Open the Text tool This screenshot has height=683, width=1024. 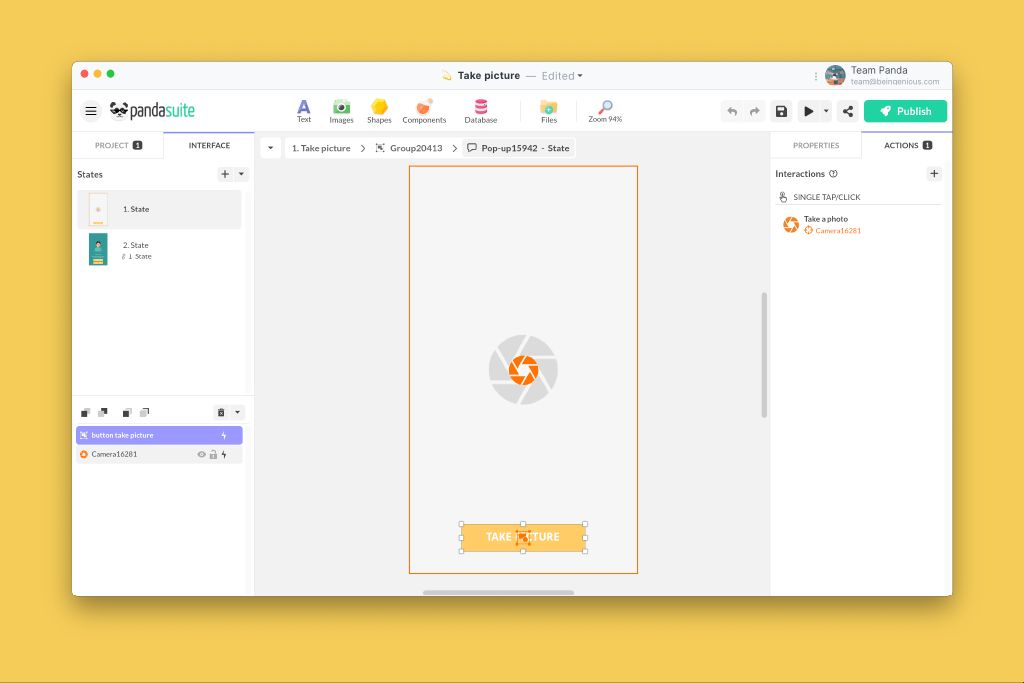tap(303, 110)
